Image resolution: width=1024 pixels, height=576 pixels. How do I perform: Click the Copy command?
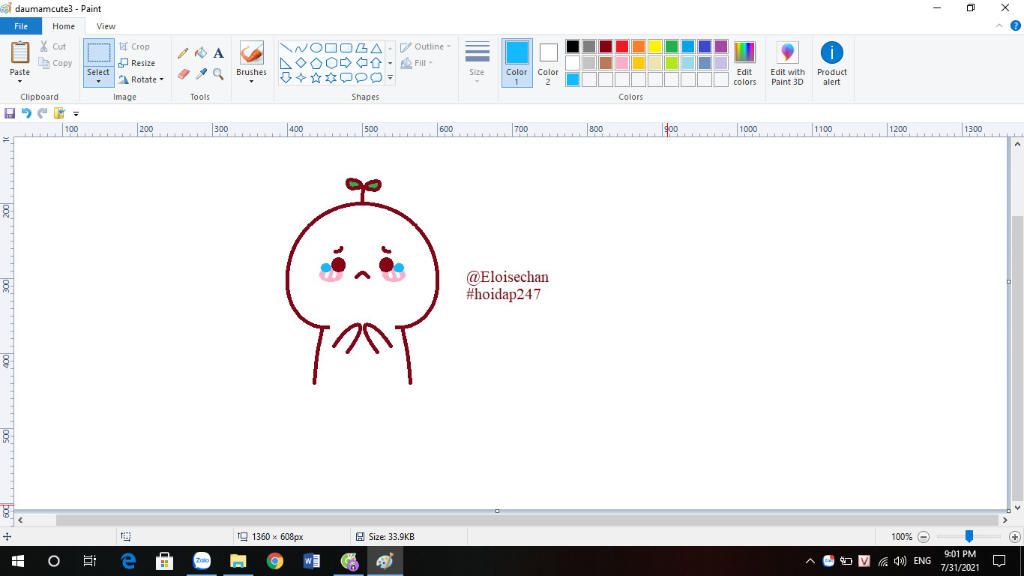(x=56, y=63)
